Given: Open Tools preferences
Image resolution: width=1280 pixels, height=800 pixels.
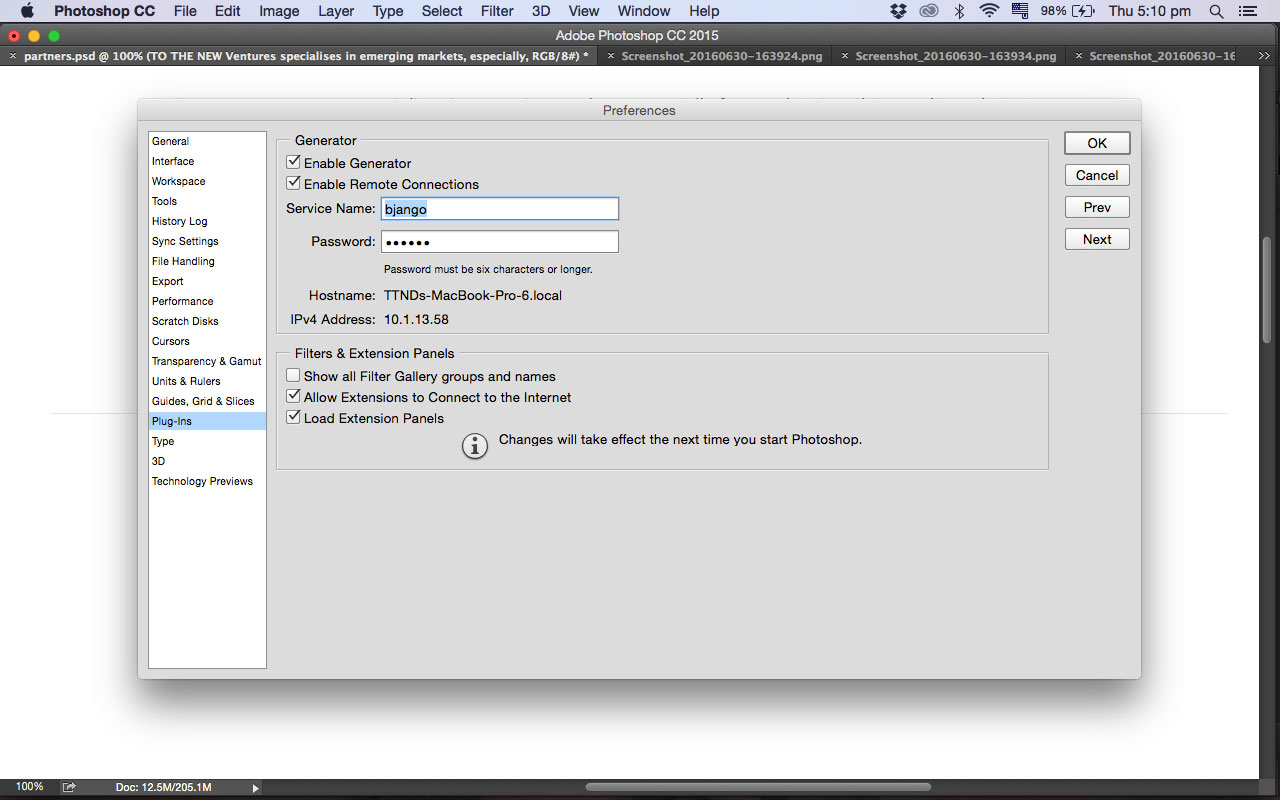Looking at the screenshot, I should pos(207,201).
